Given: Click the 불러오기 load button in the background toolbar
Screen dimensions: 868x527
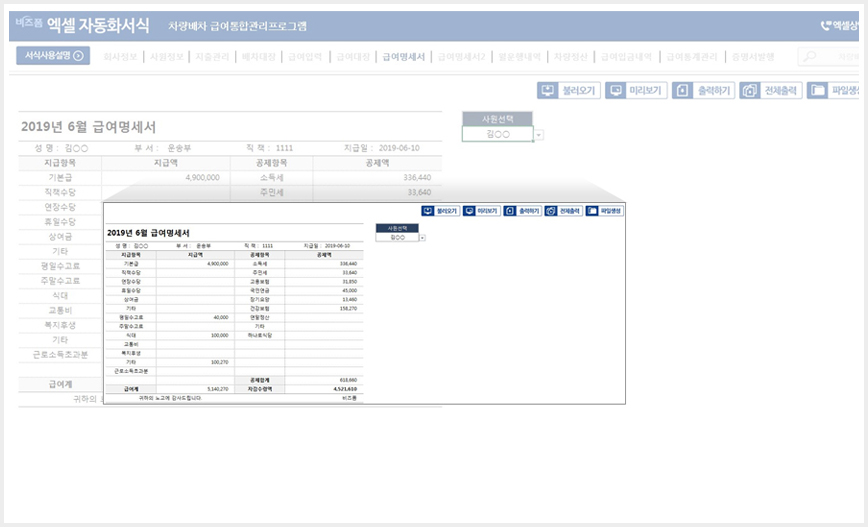Looking at the screenshot, I should click(569, 90).
